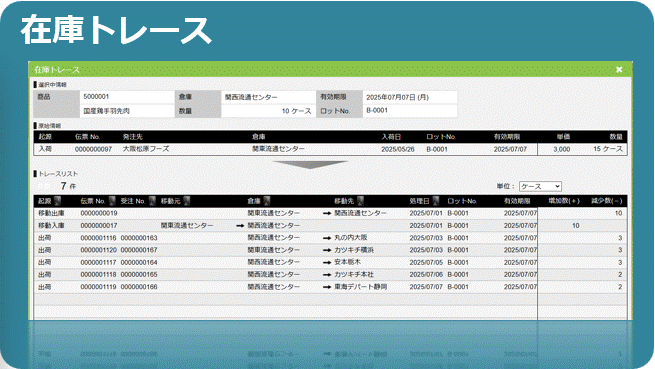Click order number 0000000163
Screen dimensions: 655x369
pos(139,238)
